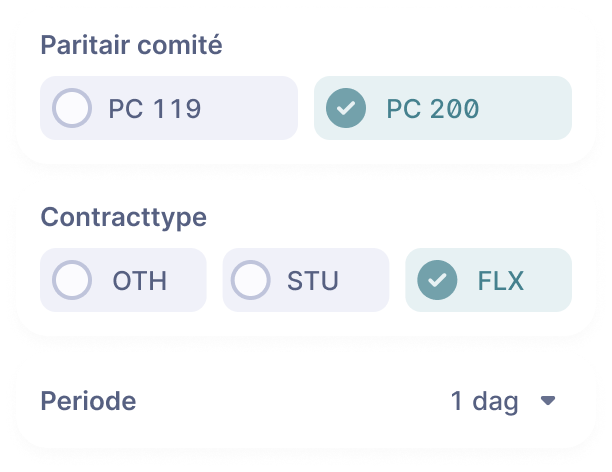Click empty area of PC 200 chip
Screen dimensions: 612x472
[x=530, y=108]
